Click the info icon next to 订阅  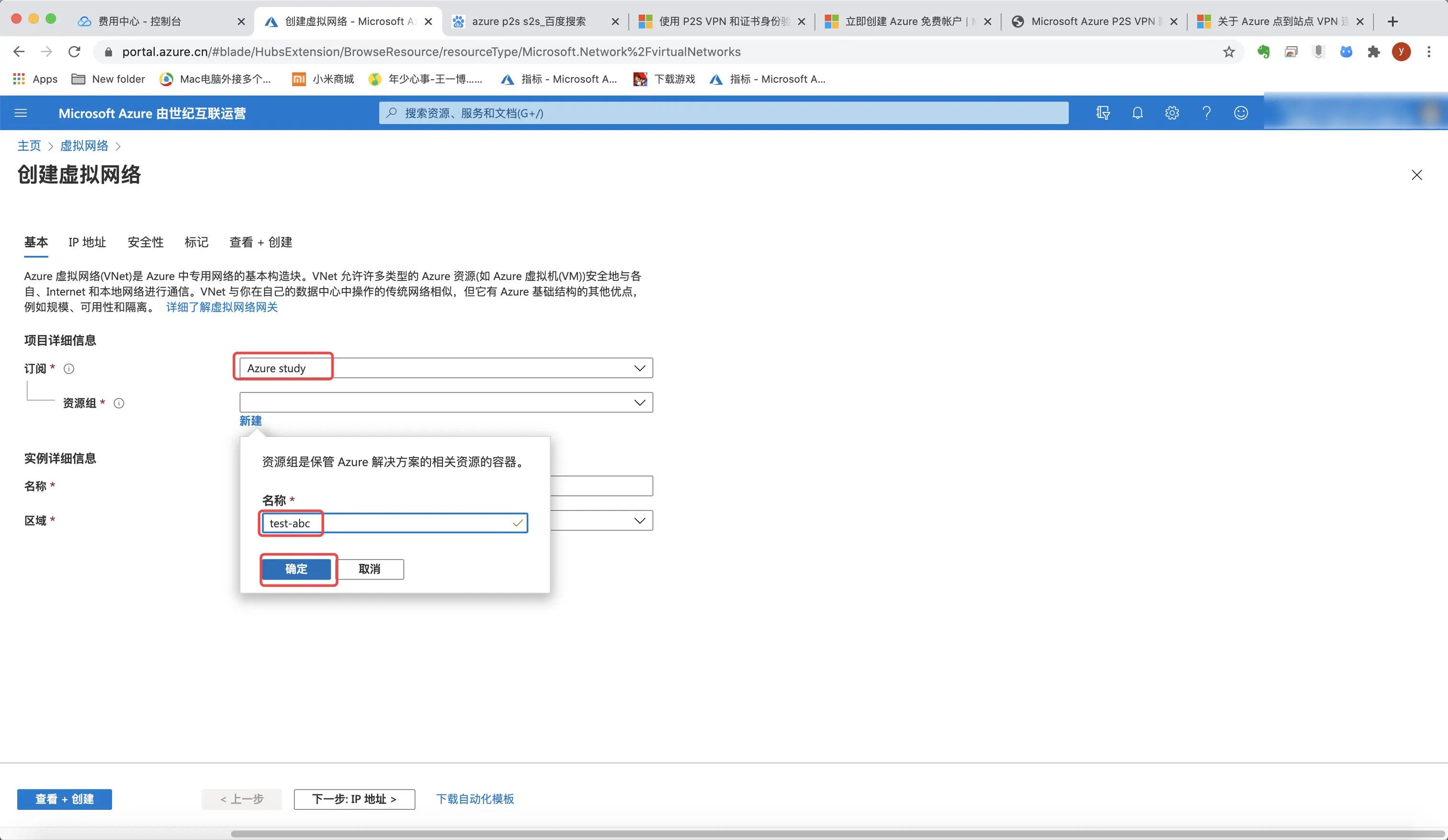(x=69, y=369)
